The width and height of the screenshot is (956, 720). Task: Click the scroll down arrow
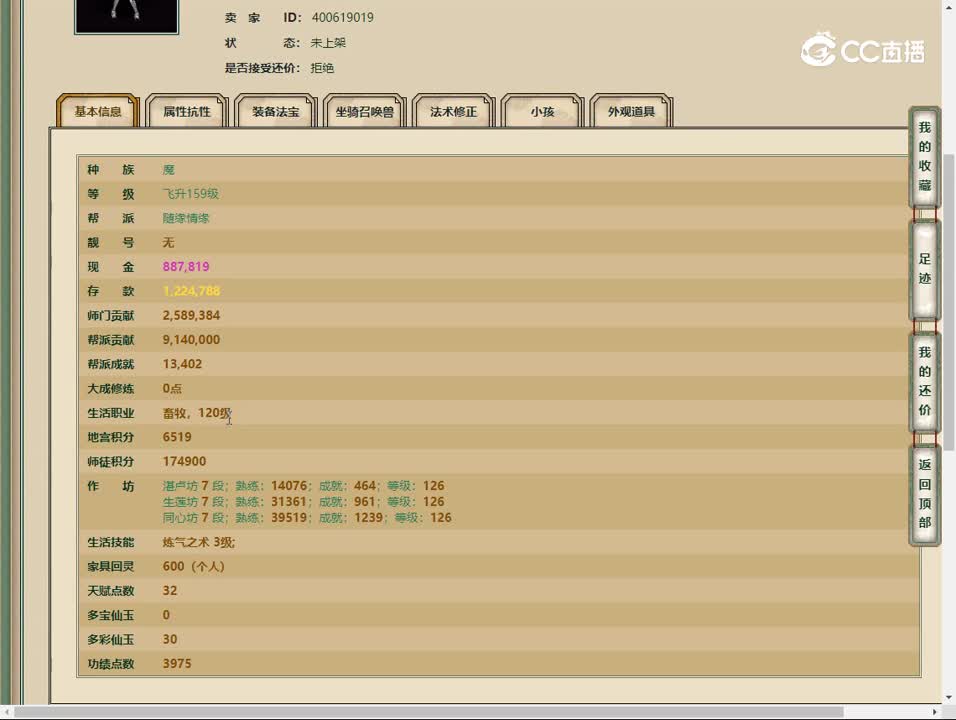pos(949,697)
